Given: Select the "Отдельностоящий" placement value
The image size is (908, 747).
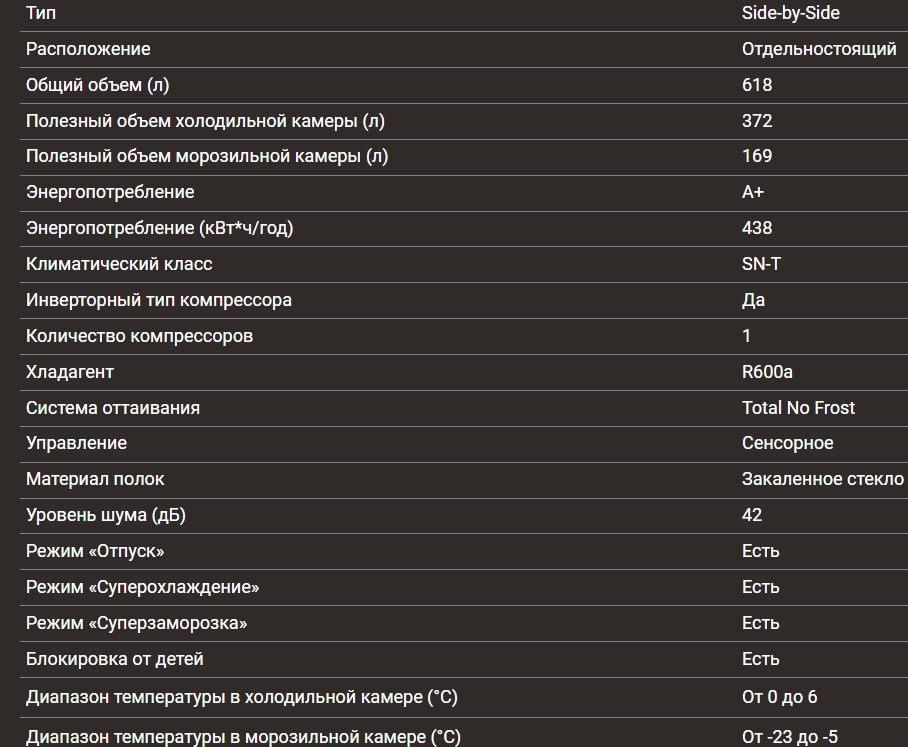Looking at the screenshot, I should (818, 49).
